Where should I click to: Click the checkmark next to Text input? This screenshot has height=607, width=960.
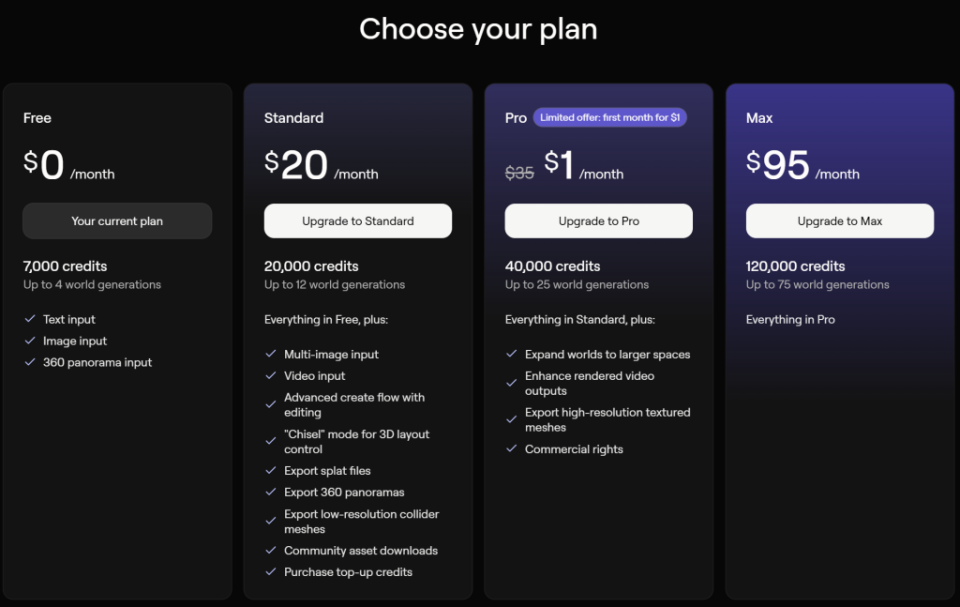tap(29, 320)
